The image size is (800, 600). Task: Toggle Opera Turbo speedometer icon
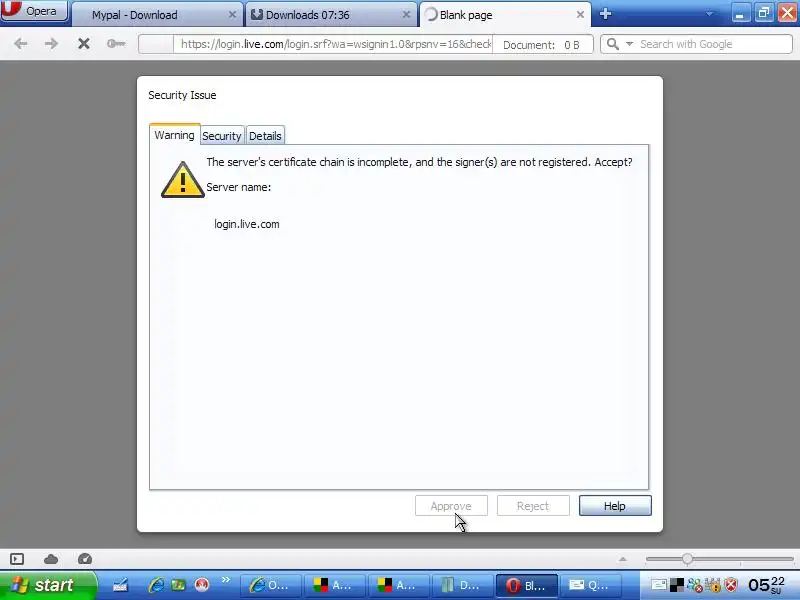click(x=85, y=559)
